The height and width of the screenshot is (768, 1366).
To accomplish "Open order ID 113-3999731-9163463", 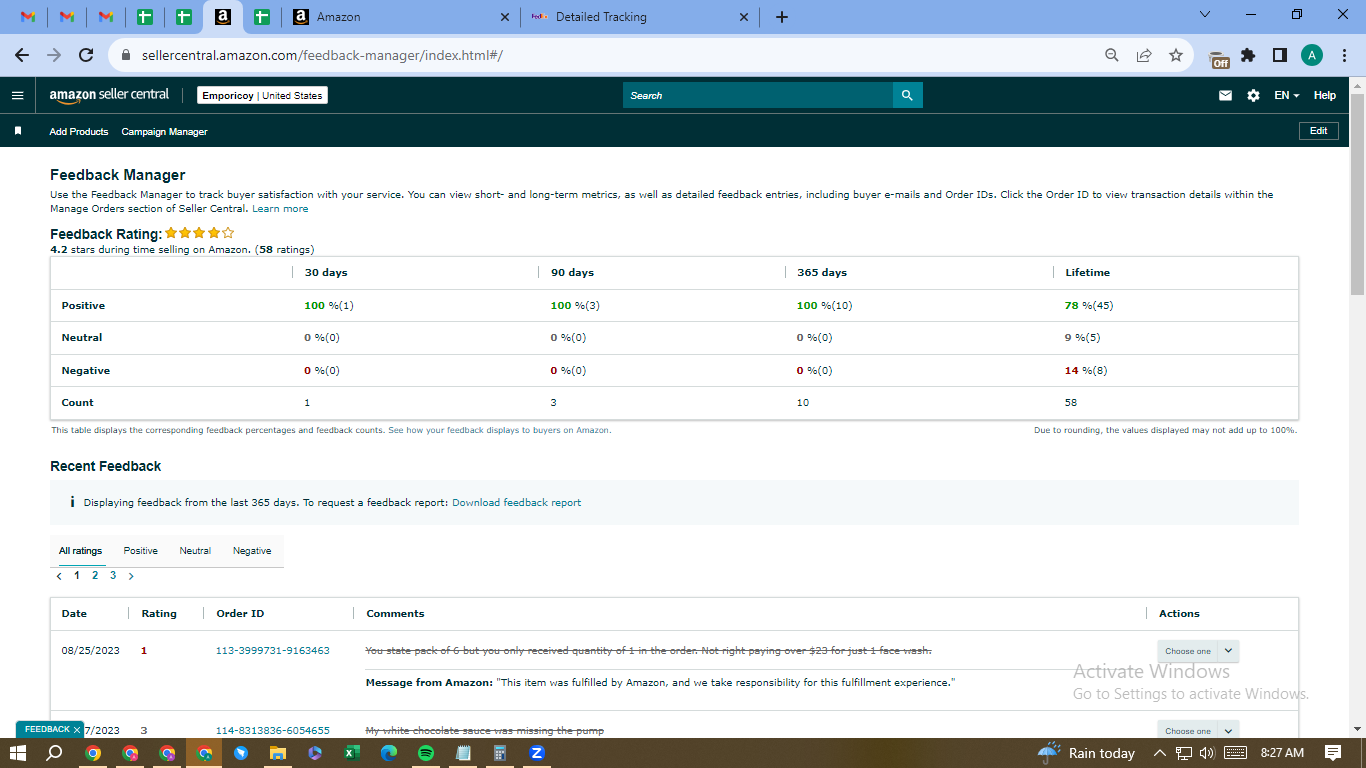I will tap(273, 650).
